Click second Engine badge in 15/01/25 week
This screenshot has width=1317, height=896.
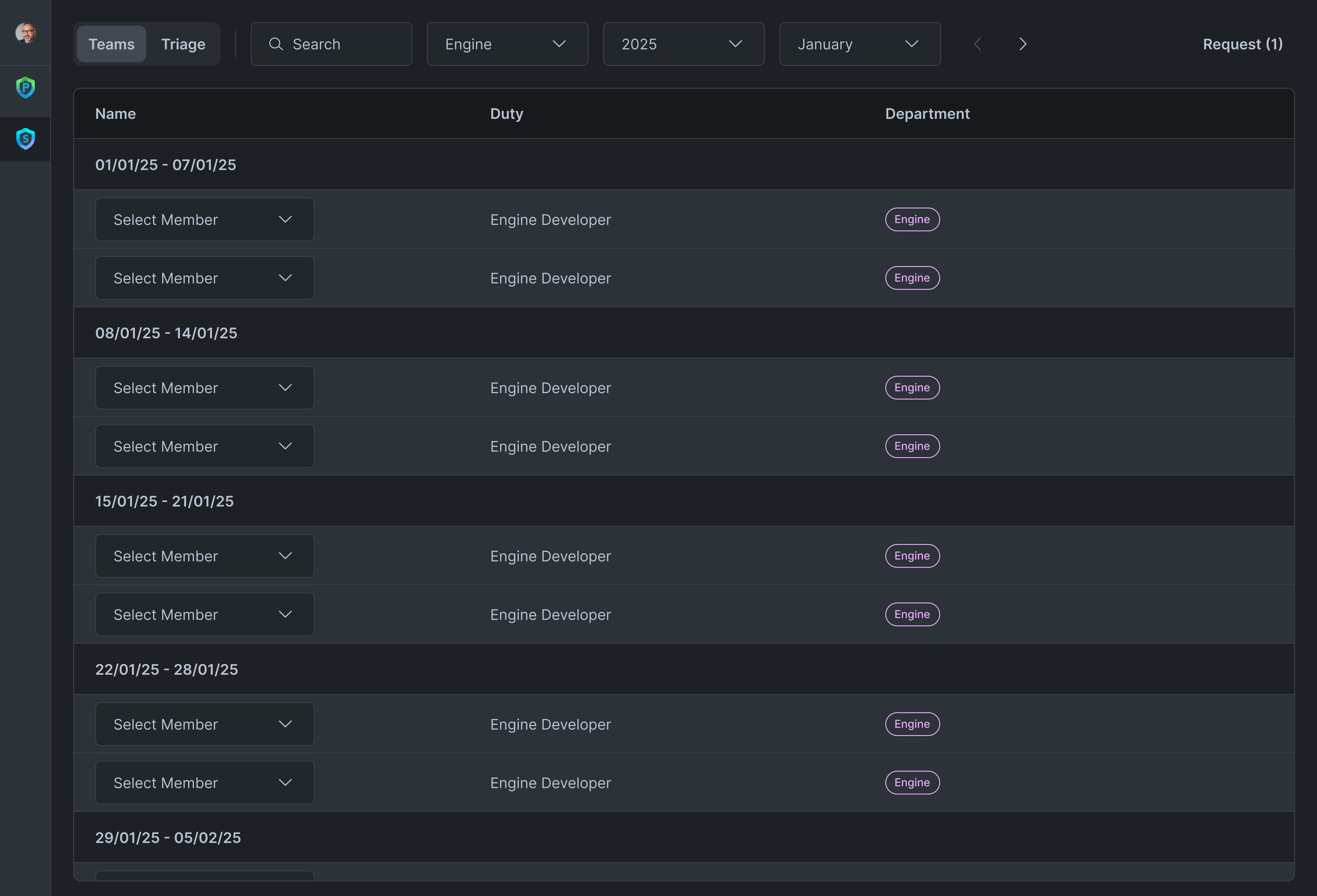point(912,614)
